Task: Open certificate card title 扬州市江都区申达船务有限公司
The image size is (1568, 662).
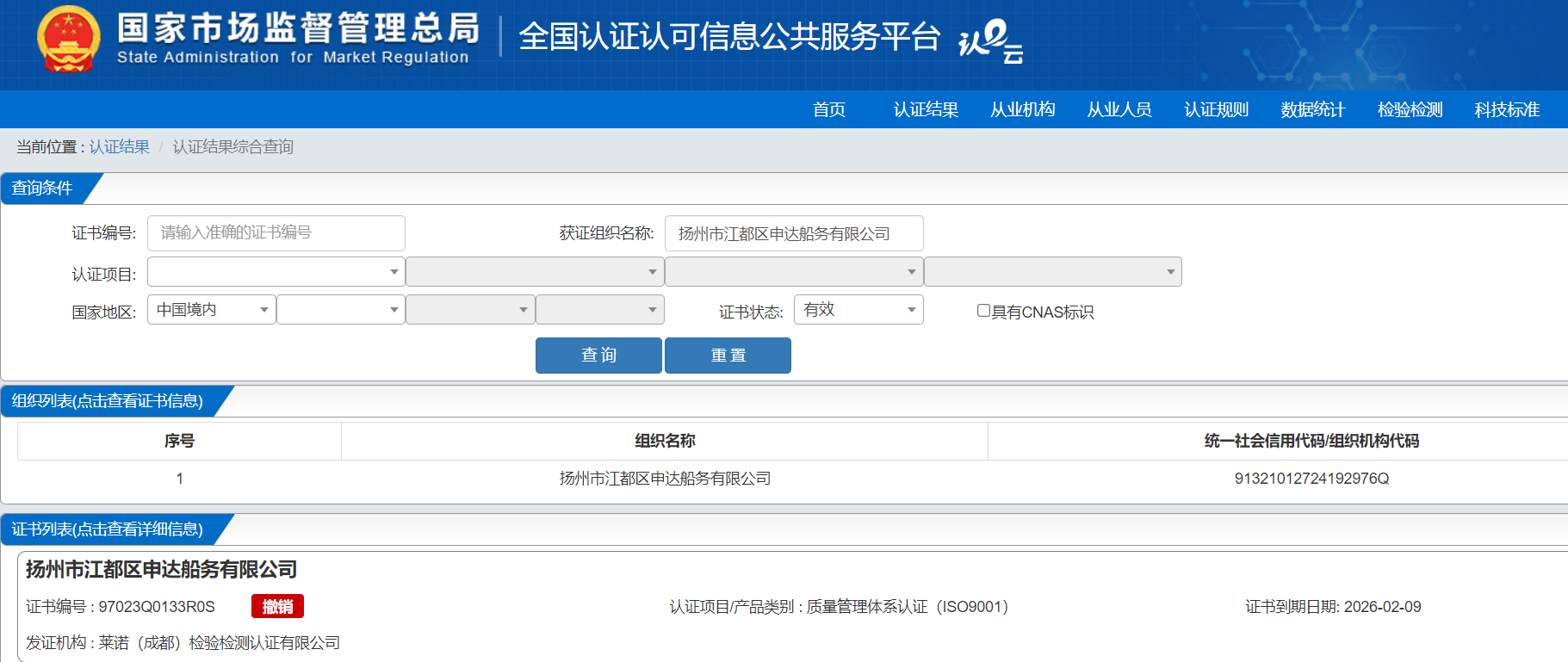Action: (x=161, y=570)
